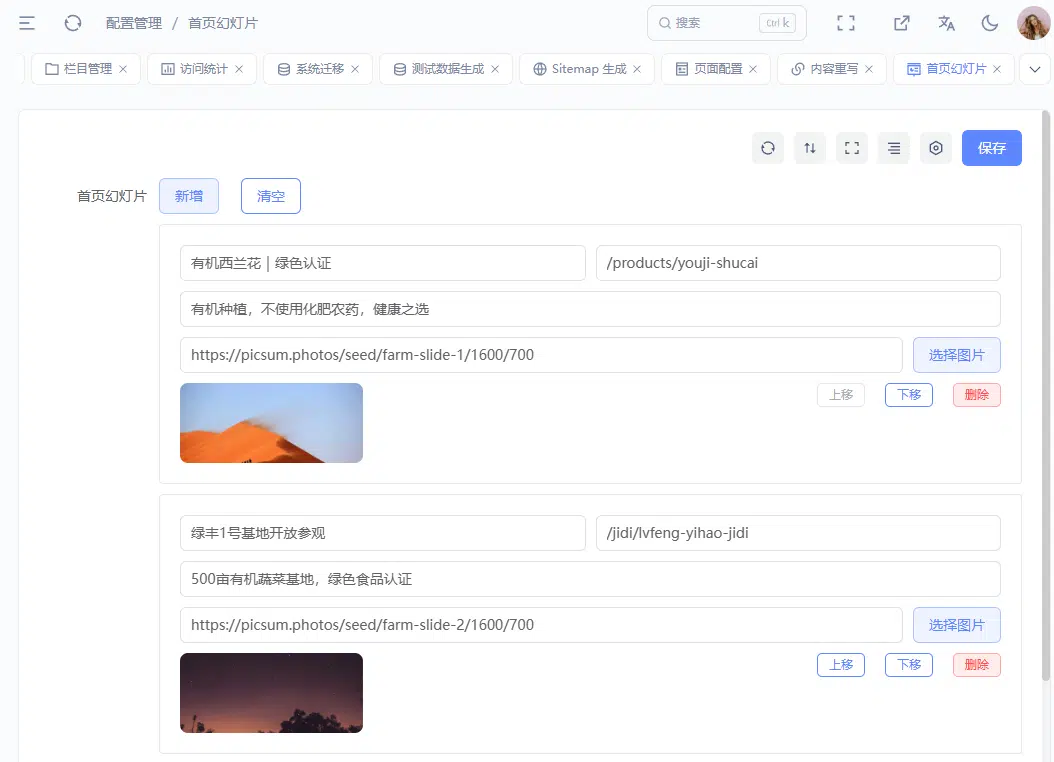Close the 访问统计 tab
1054x762 pixels.
tap(239, 69)
